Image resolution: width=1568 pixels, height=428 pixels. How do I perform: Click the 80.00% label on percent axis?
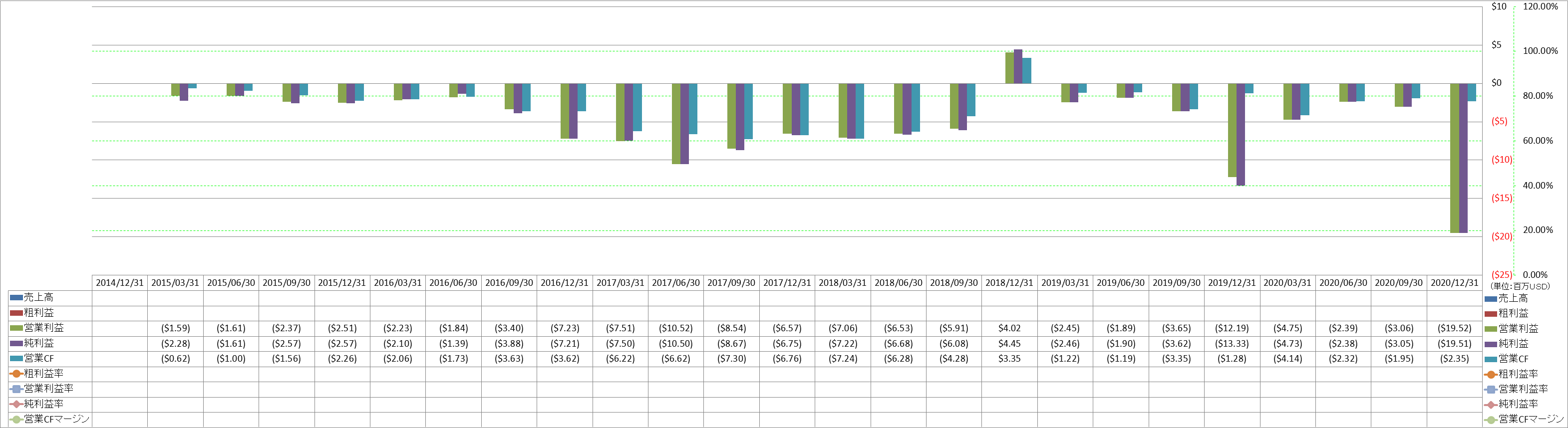pyautogui.click(x=1538, y=96)
